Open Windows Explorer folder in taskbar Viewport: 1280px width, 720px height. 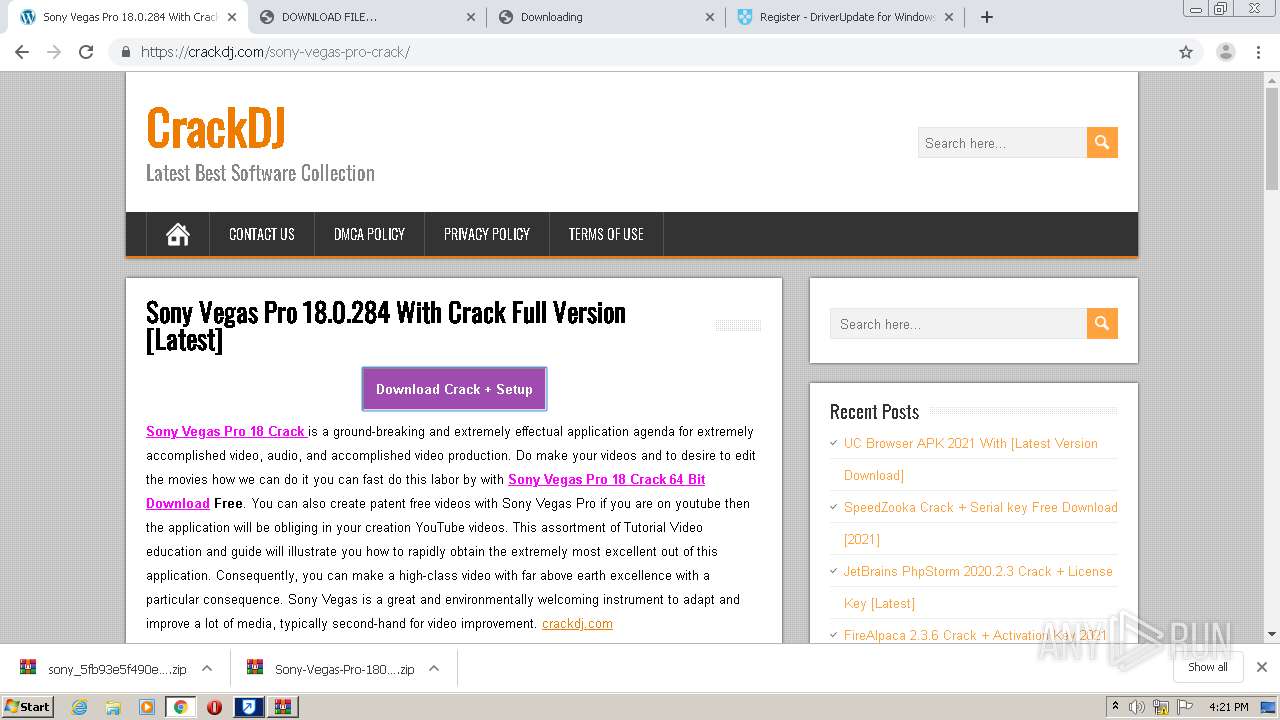click(x=113, y=707)
